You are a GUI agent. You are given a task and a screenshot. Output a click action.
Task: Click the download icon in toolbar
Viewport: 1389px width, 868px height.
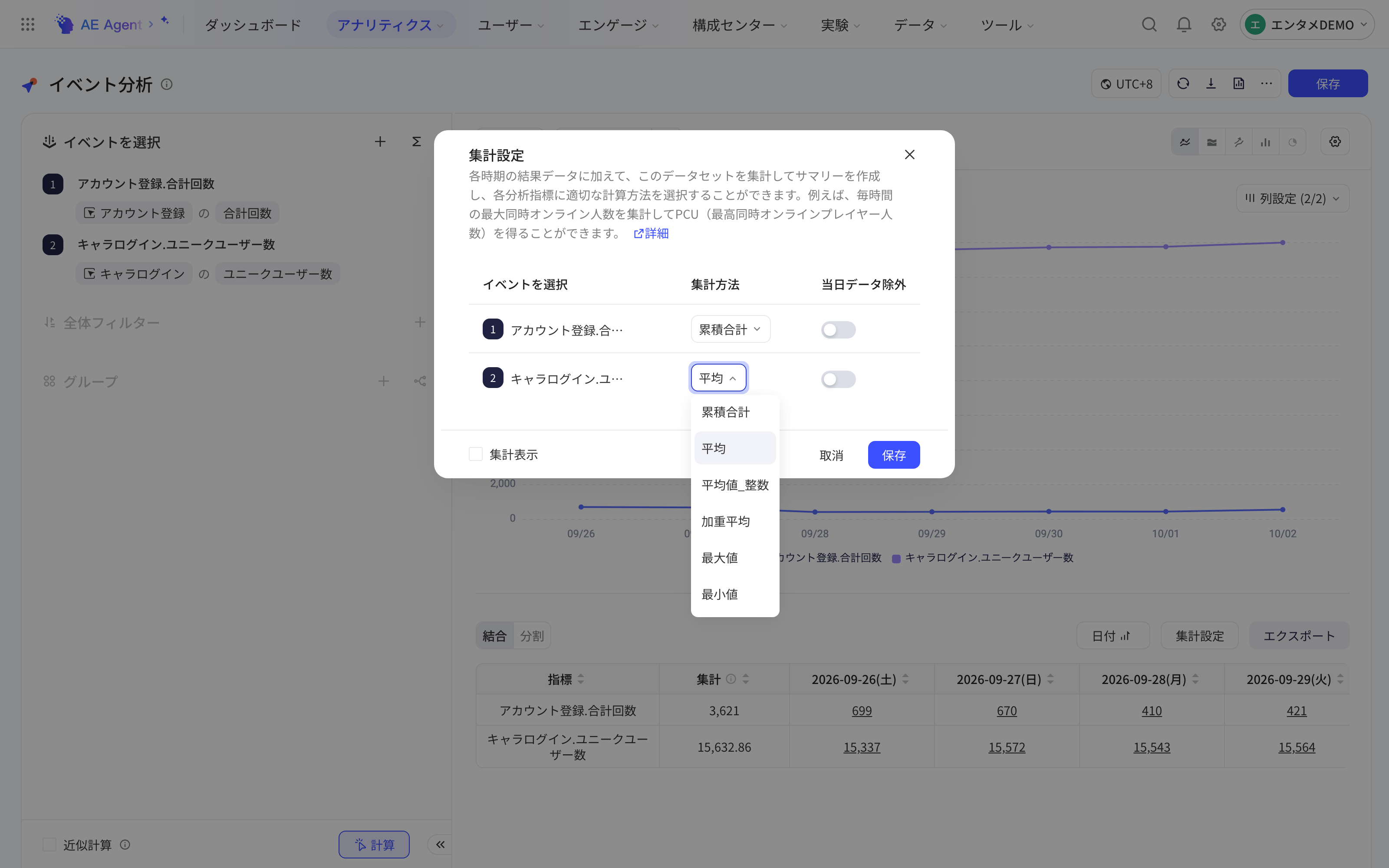click(x=1211, y=84)
